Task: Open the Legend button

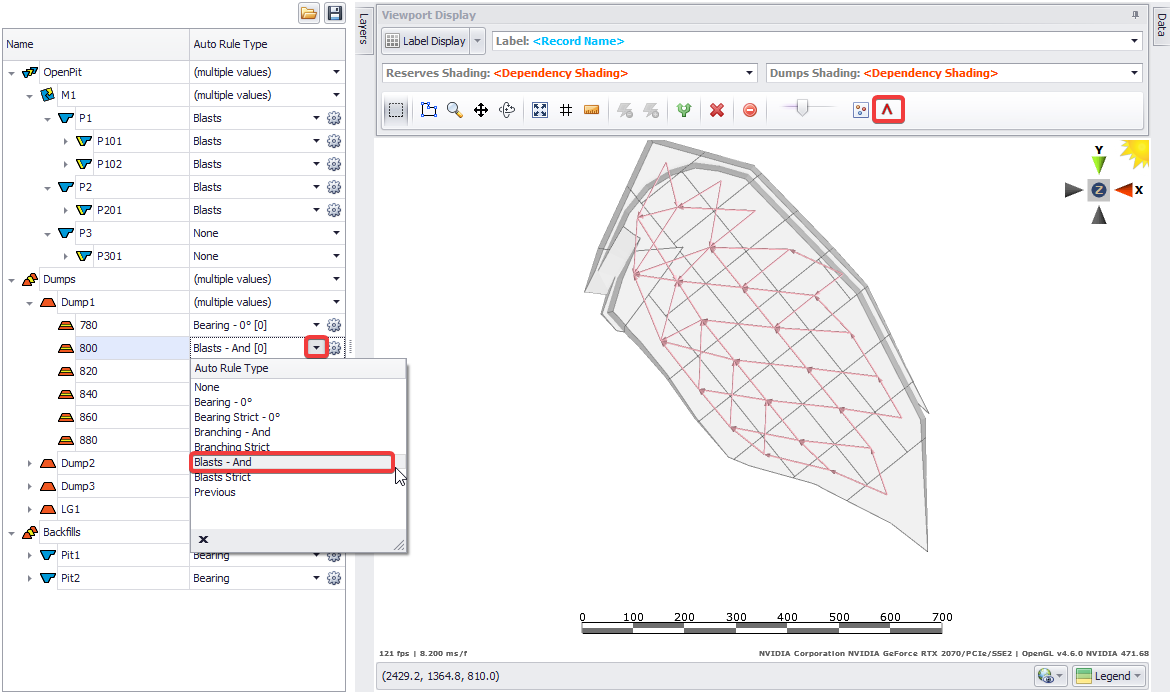Action: point(1109,676)
